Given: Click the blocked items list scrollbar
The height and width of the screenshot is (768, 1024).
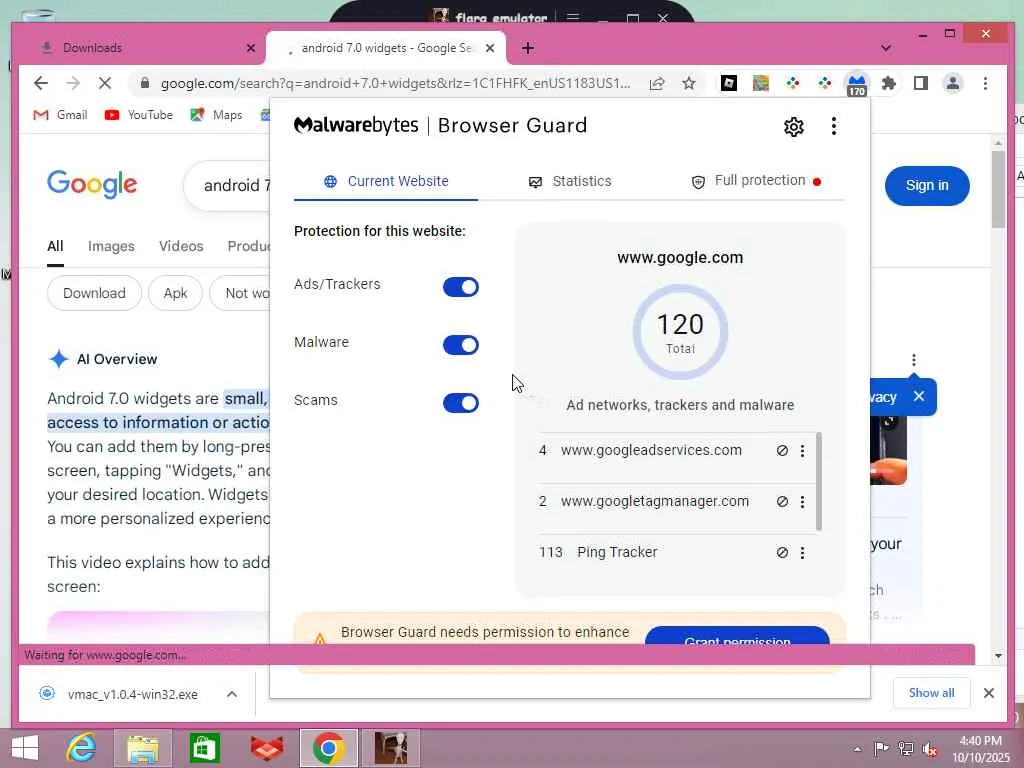Looking at the screenshot, I should click(x=818, y=481).
